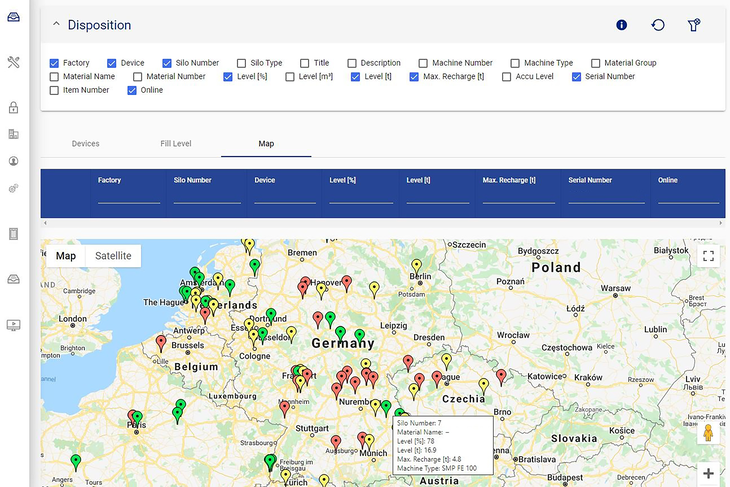The height and width of the screenshot is (487, 730).
Task: Switch to the Devices tab
Action: pyautogui.click(x=85, y=144)
